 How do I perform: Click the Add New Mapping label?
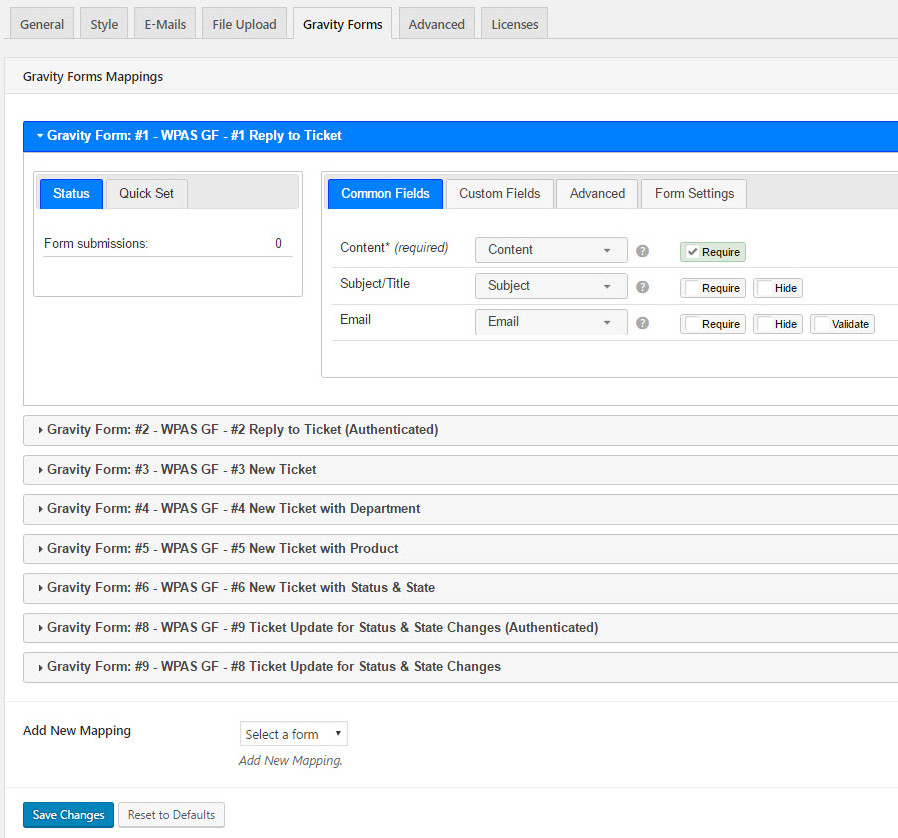[x=77, y=731]
